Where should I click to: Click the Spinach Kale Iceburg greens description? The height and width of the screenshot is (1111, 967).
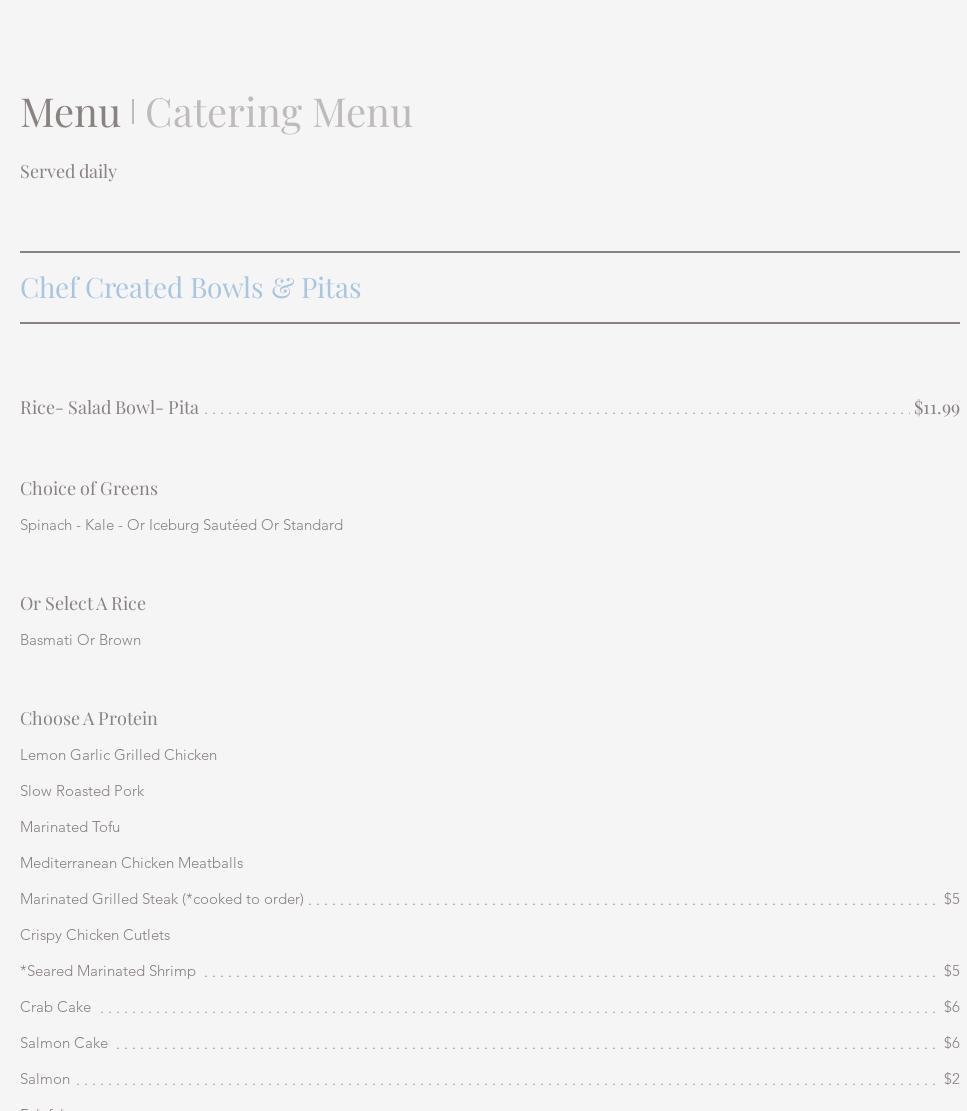tap(181, 525)
